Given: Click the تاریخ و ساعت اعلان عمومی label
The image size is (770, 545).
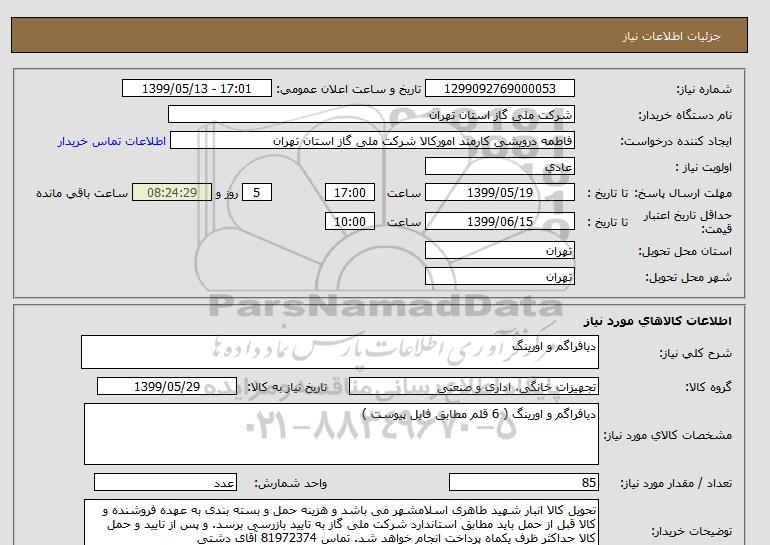Looking at the screenshot, I should click(x=349, y=89).
